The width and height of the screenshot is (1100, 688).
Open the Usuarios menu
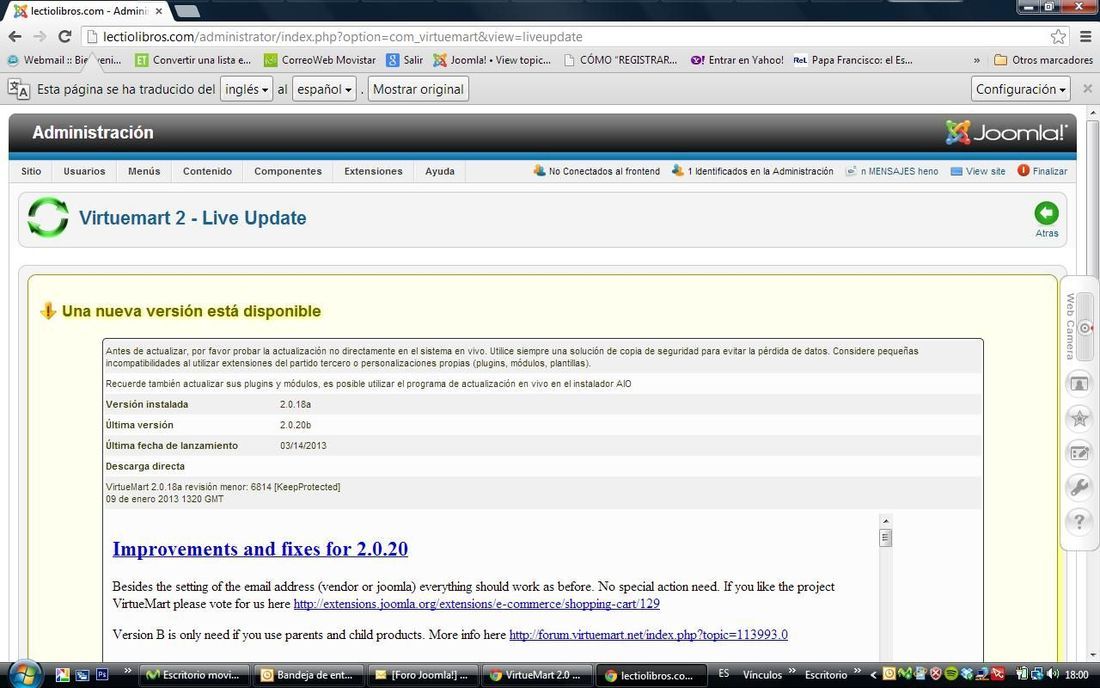coord(84,171)
